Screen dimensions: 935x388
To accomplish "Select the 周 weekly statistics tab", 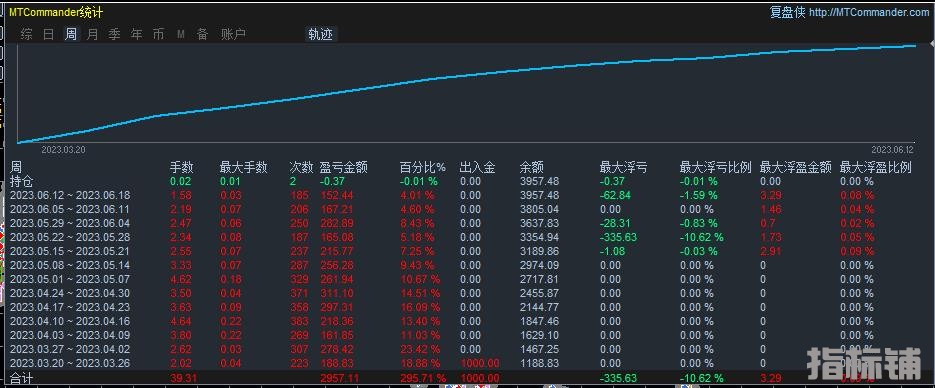I will point(71,35).
